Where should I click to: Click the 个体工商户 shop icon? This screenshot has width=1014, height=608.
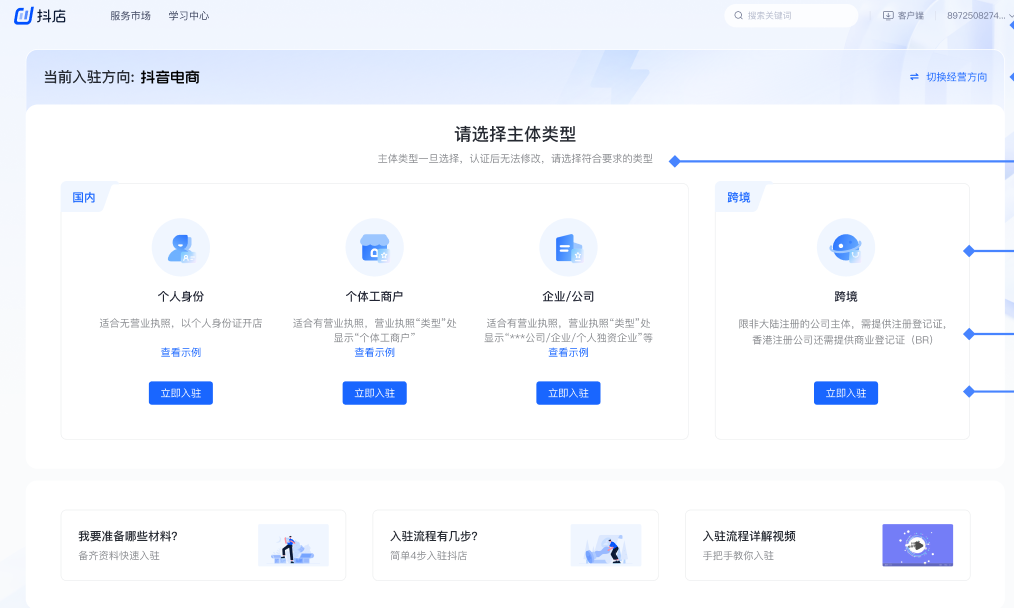click(374, 248)
